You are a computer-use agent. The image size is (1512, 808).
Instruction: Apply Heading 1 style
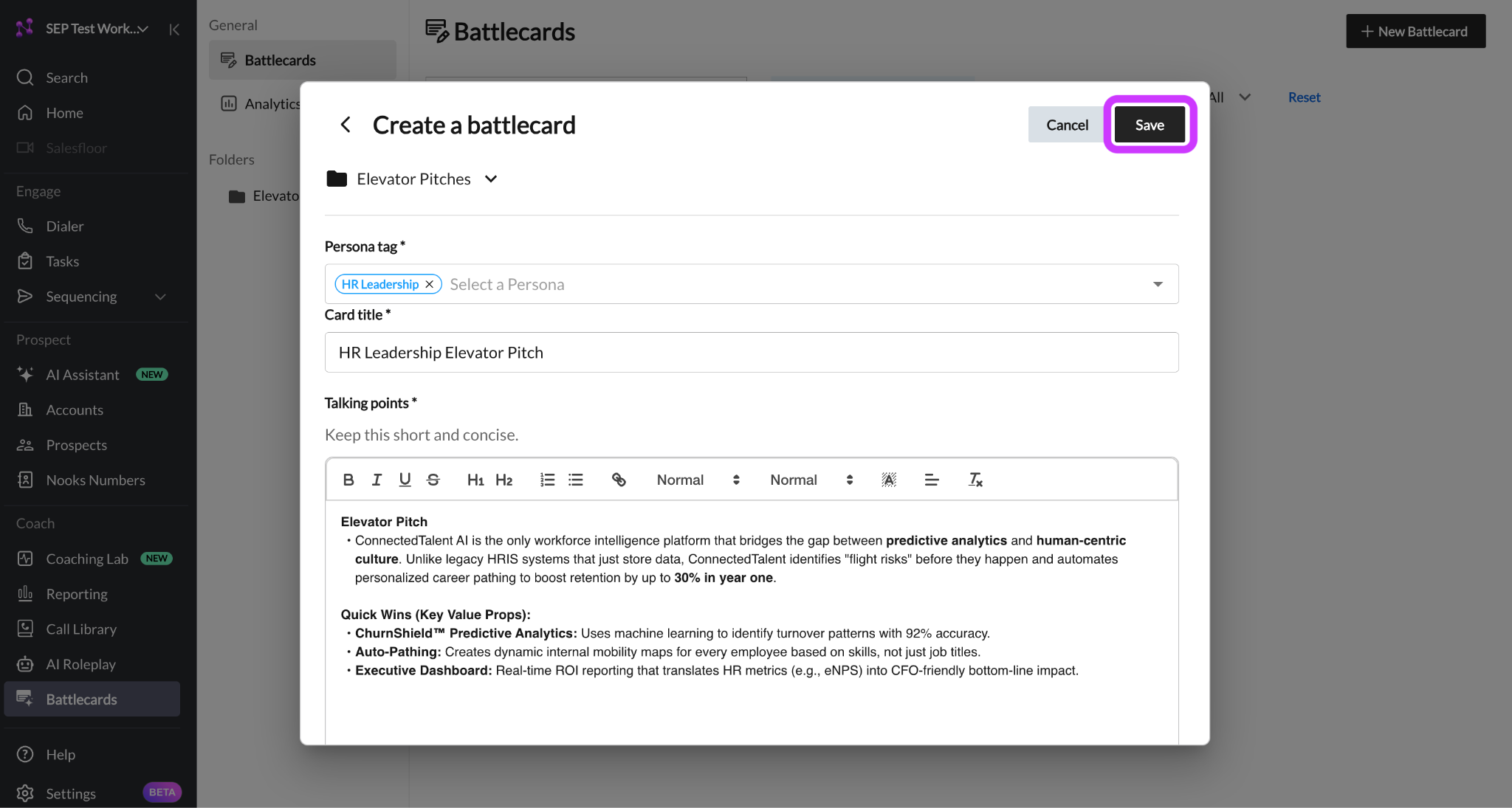tap(475, 480)
